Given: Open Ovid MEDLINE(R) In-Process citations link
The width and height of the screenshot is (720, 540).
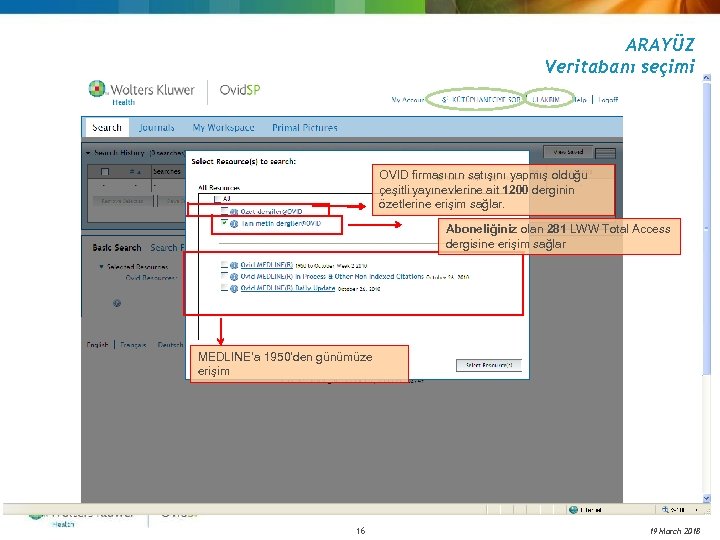Looking at the screenshot, I should click(332, 276).
